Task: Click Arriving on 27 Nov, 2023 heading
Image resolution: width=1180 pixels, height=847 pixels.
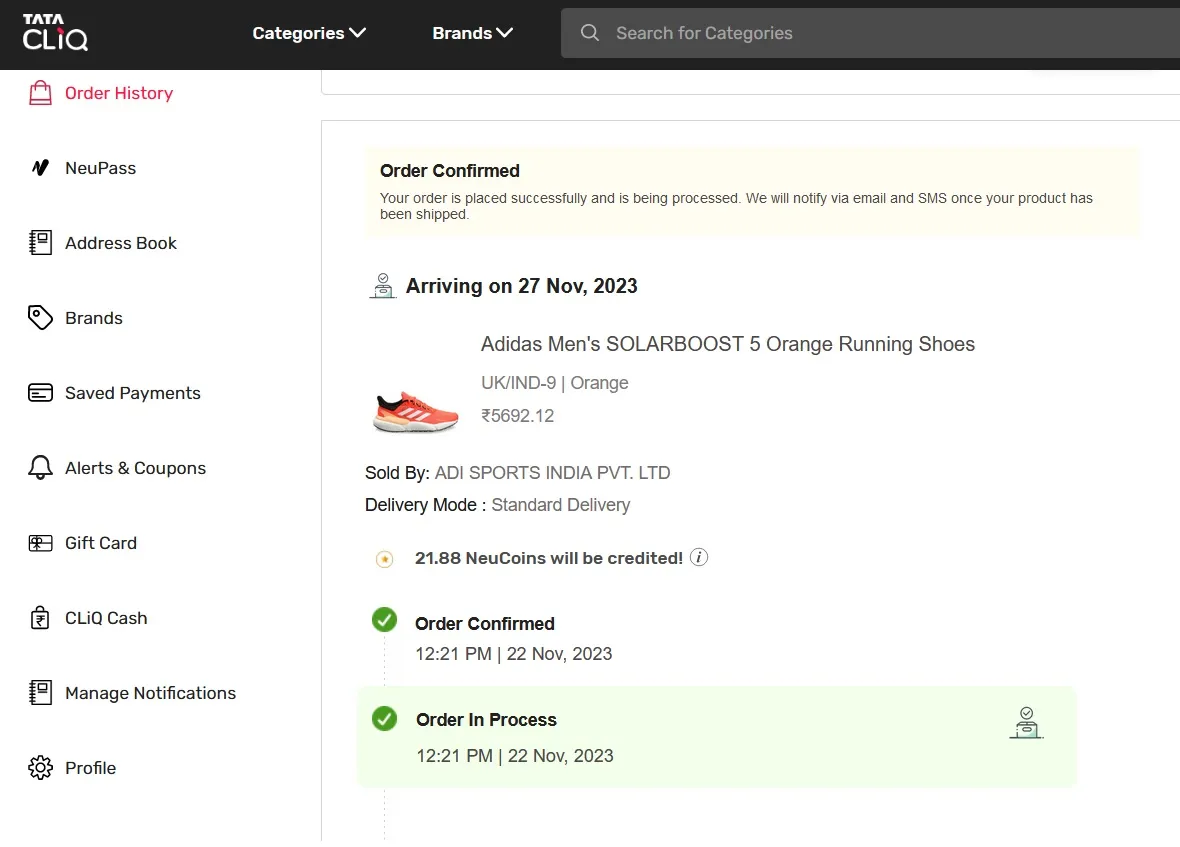Action: (522, 286)
